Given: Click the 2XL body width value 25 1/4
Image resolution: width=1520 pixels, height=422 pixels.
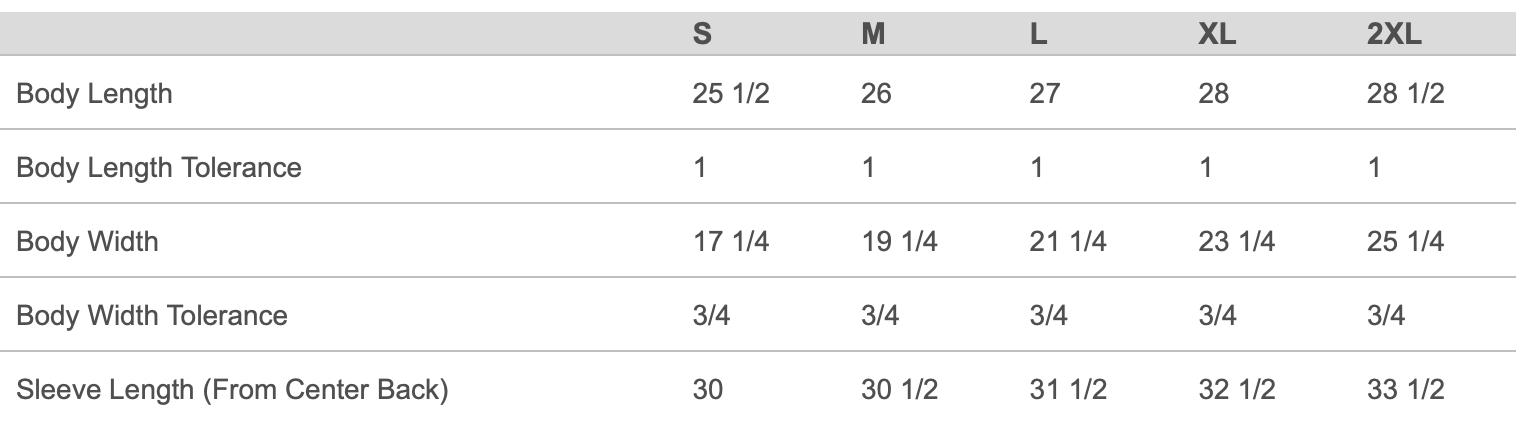Looking at the screenshot, I should 1405,241.
